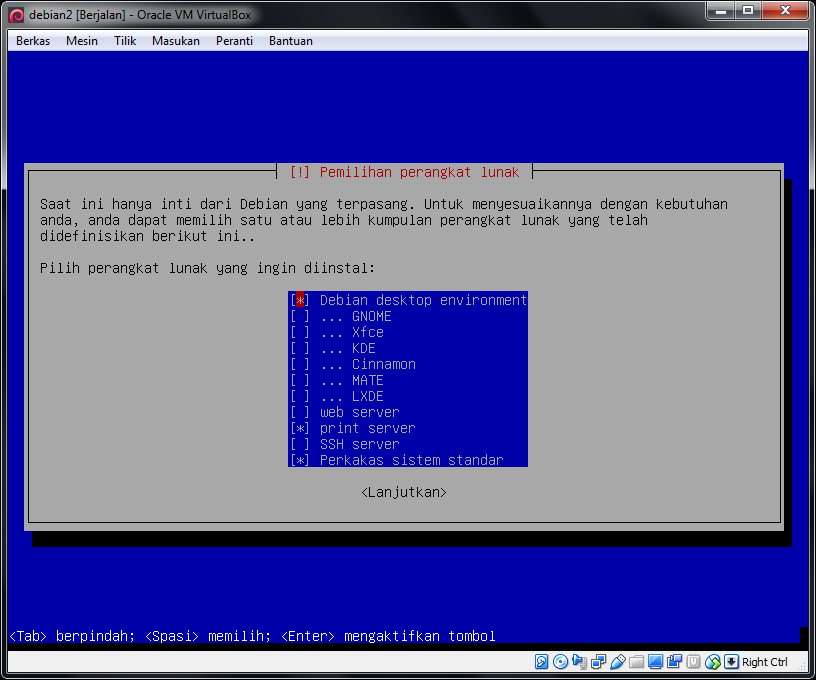Open the Masukan menu
Viewport: 816px width, 680px height.
coord(176,41)
